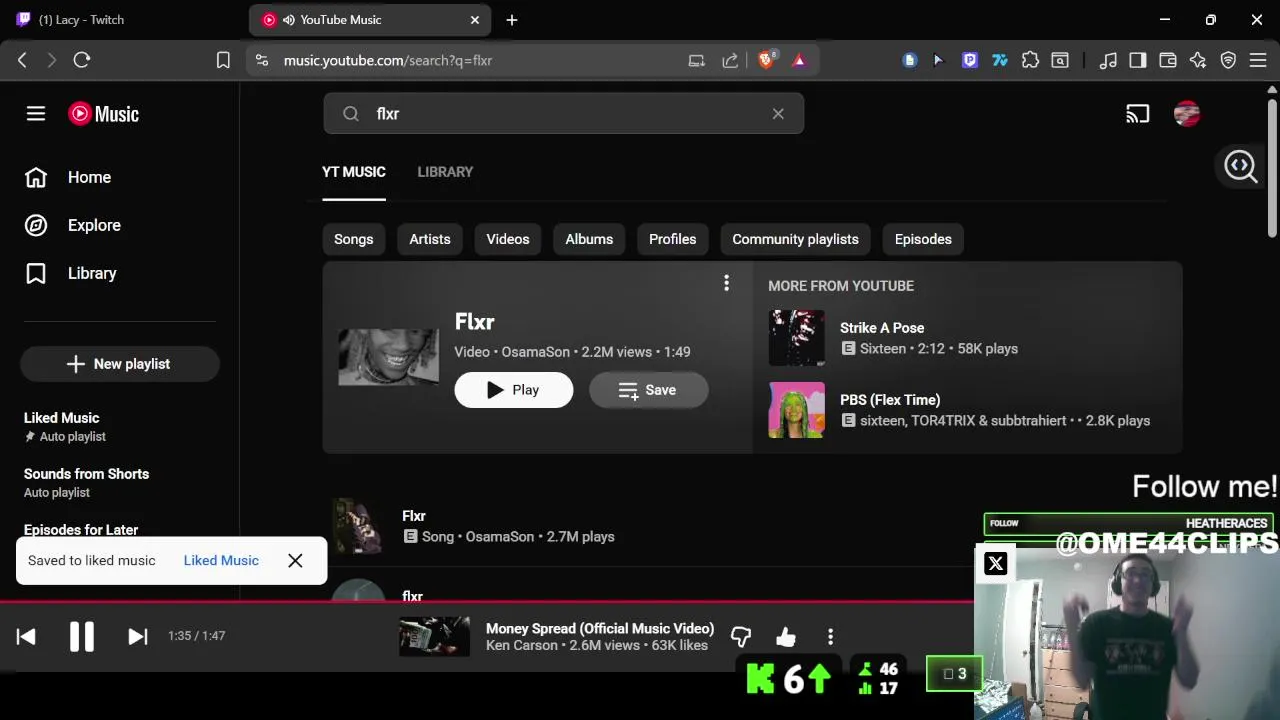The image size is (1280, 720).
Task: Go to Home in sidebar
Action: (68, 177)
